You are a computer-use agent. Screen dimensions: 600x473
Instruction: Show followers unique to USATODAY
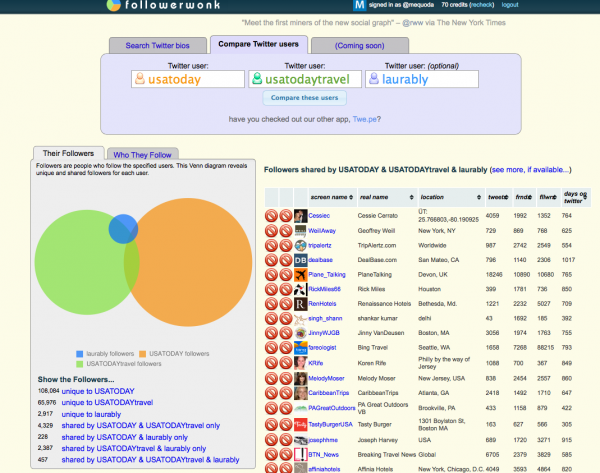[x=98, y=391]
